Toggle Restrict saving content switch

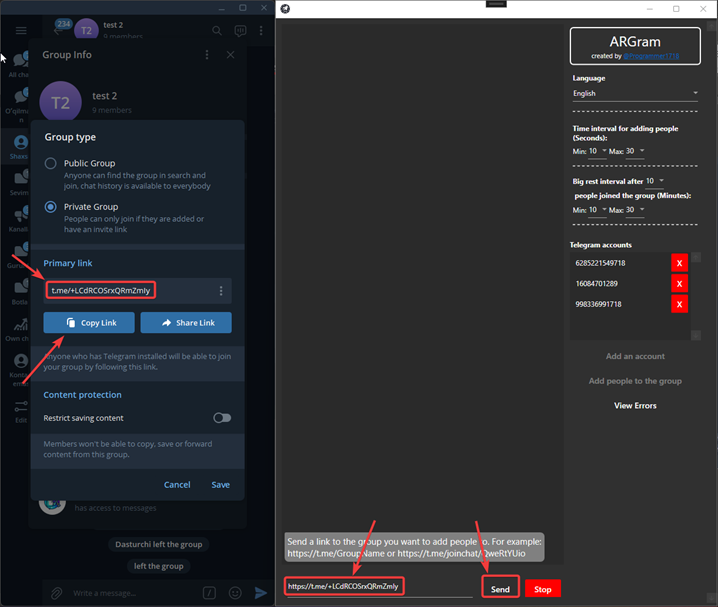pyautogui.click(x=222, y=417)
